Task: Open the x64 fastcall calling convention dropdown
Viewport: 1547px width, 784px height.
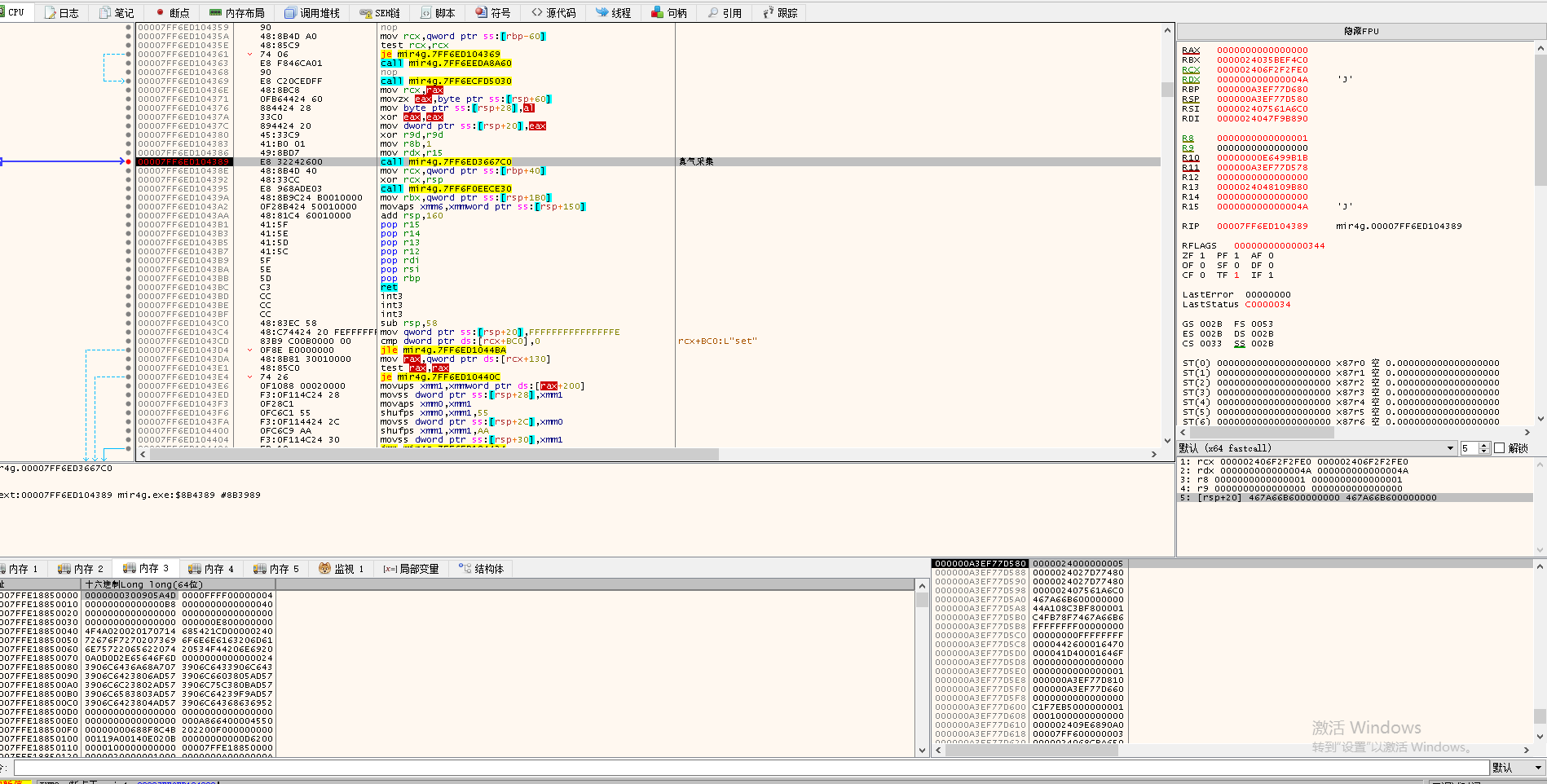Action: [x=1450, y=448]
